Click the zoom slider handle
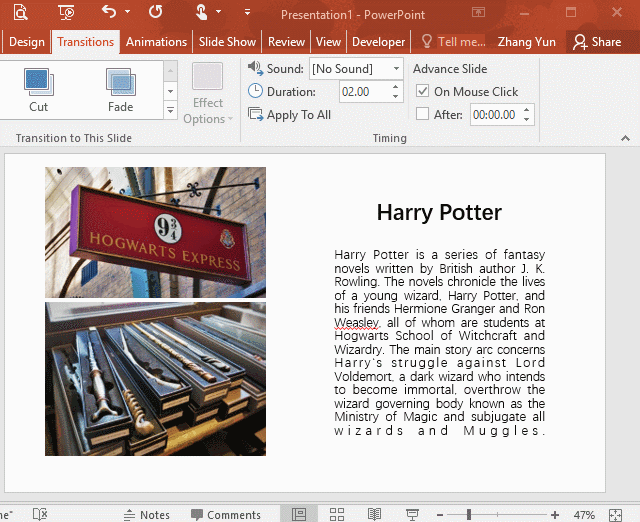This screenshot has height=522, width=640. click(469, 514)
